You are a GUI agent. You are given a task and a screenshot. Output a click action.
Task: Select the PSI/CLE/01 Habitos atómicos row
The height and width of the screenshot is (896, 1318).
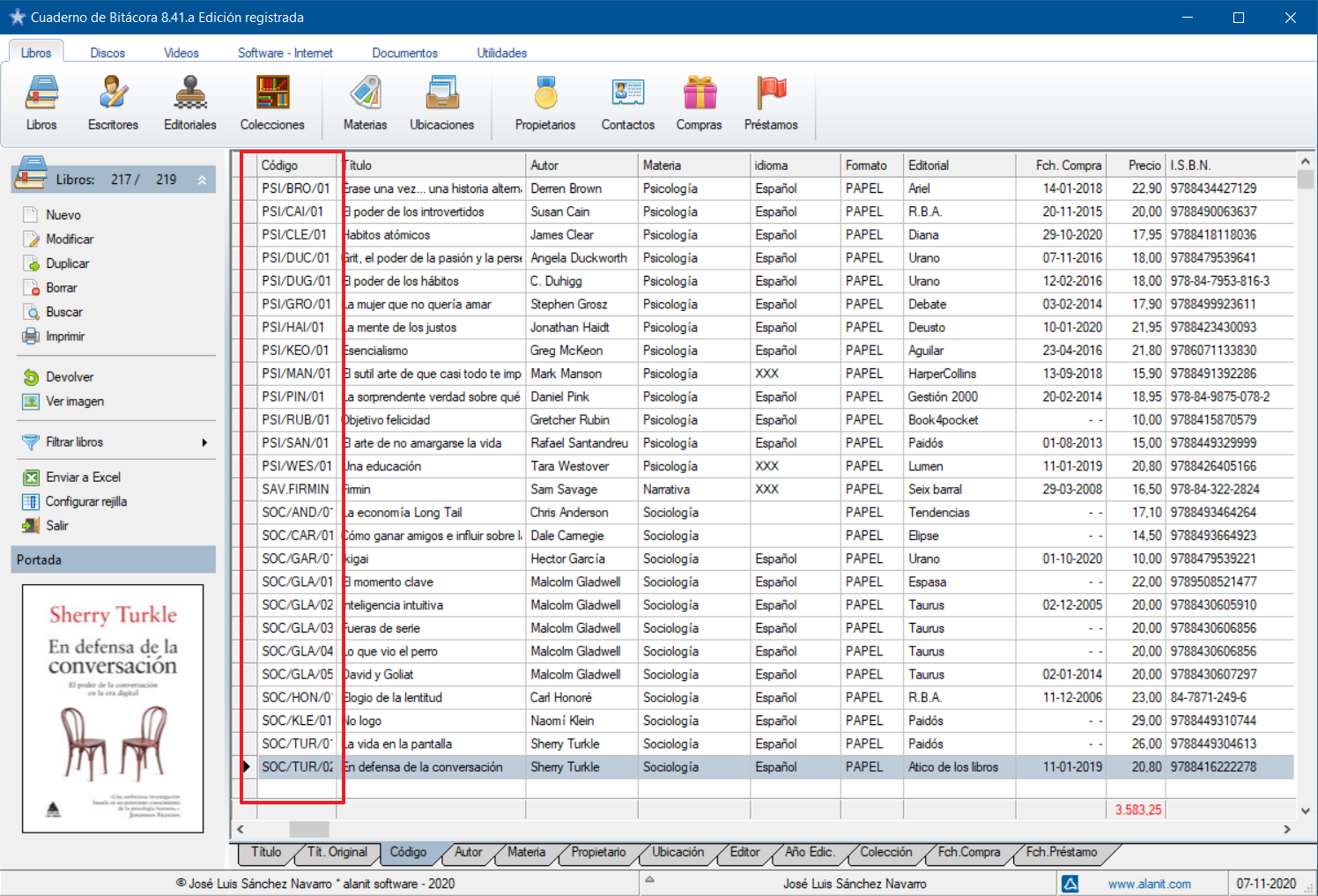pyautogui.click(x=388, y=235)
